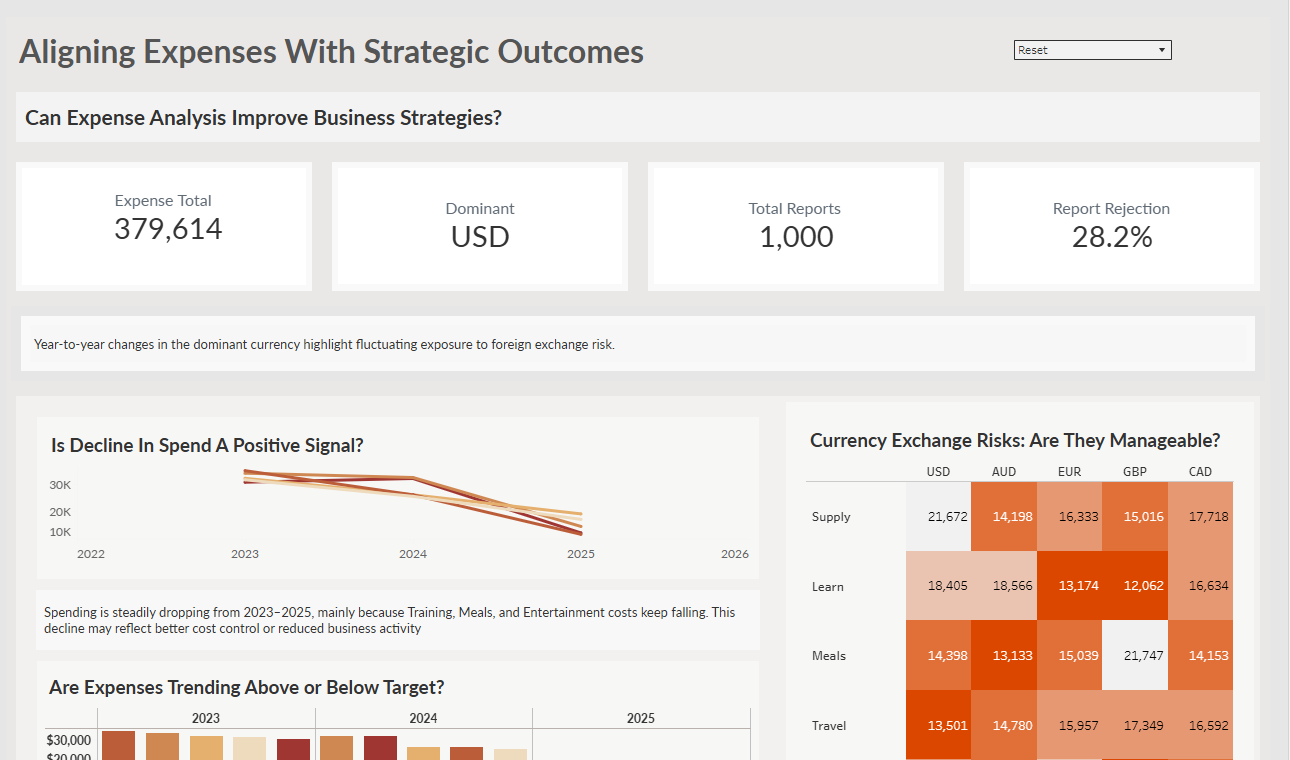
Task: Click the Learn GBP cell showing 12,062
Action: 1134,586
